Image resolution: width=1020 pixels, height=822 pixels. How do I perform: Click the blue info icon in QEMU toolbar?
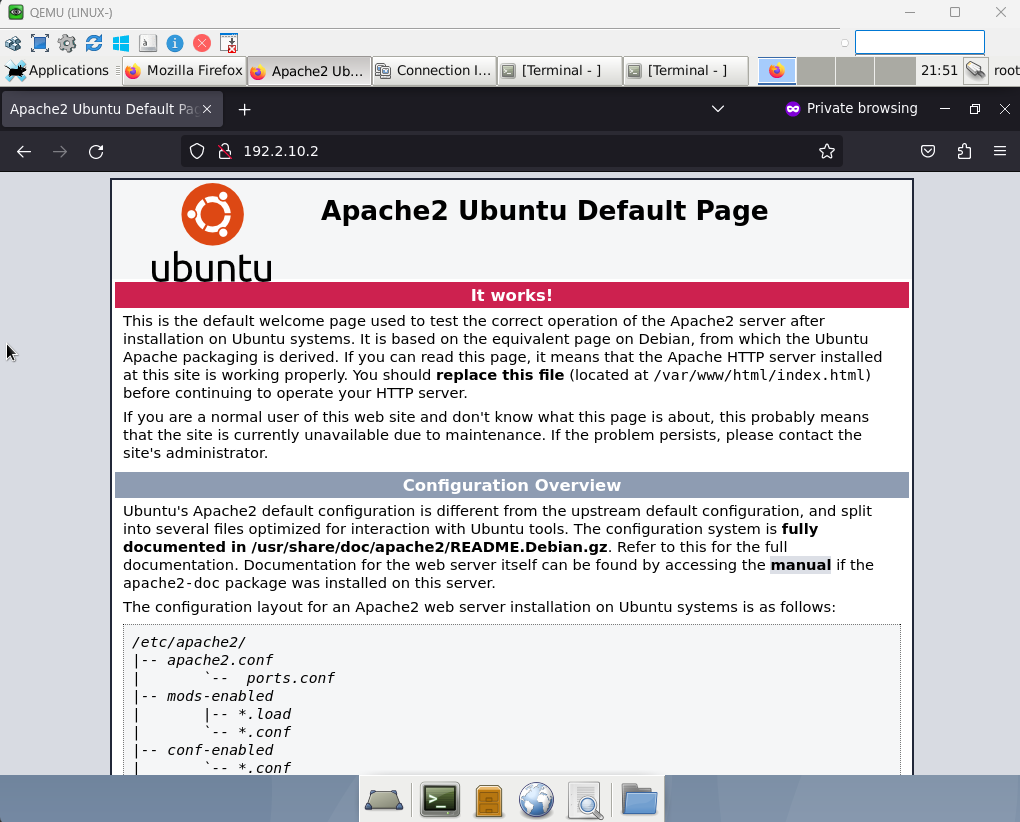[175, 44]
